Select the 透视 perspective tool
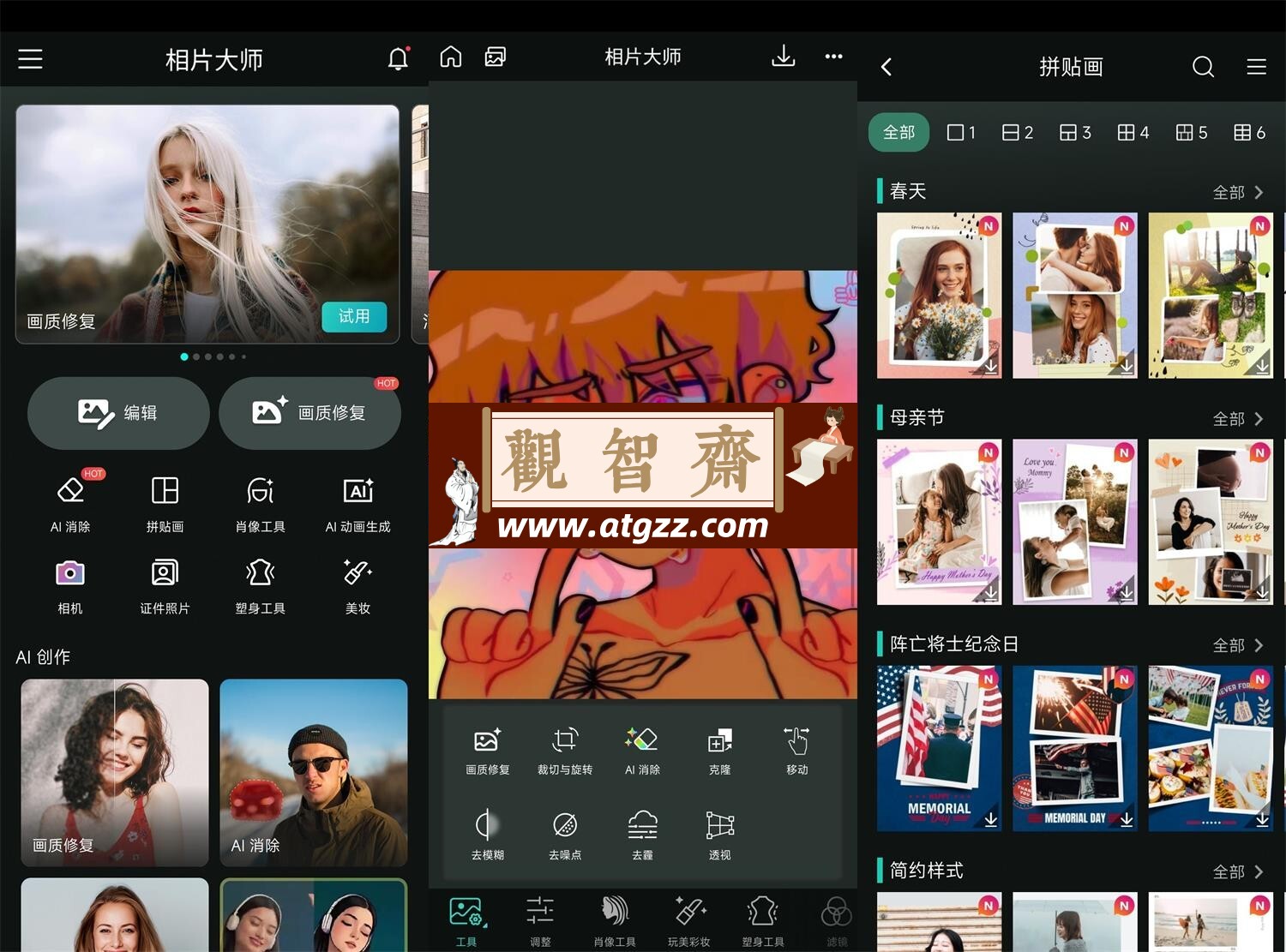This screenshot has height=952, width=1286. [720, 835]
